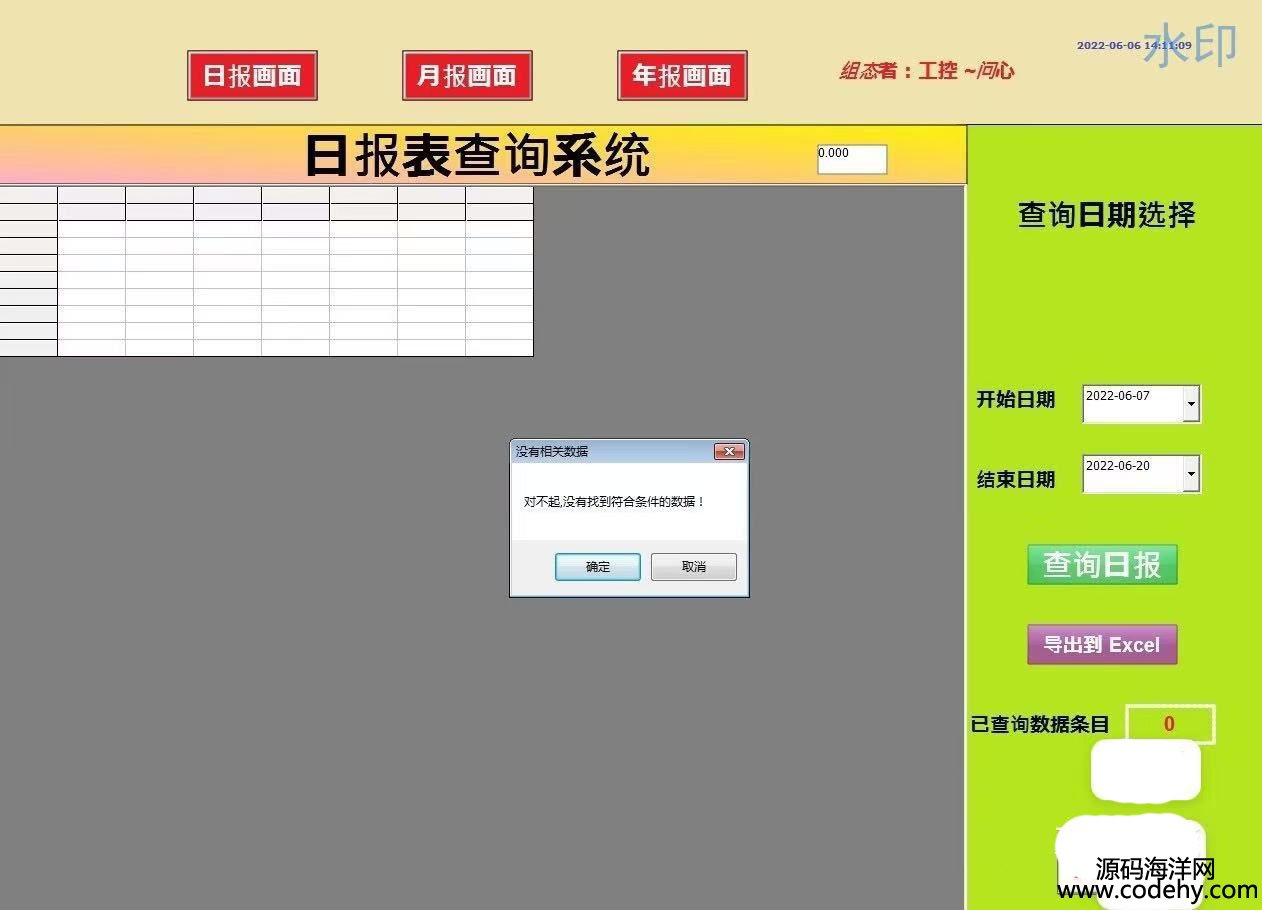Click the top-left corner cell of report table
This screenshot has height=910, width=1262.
coord(28,195)
